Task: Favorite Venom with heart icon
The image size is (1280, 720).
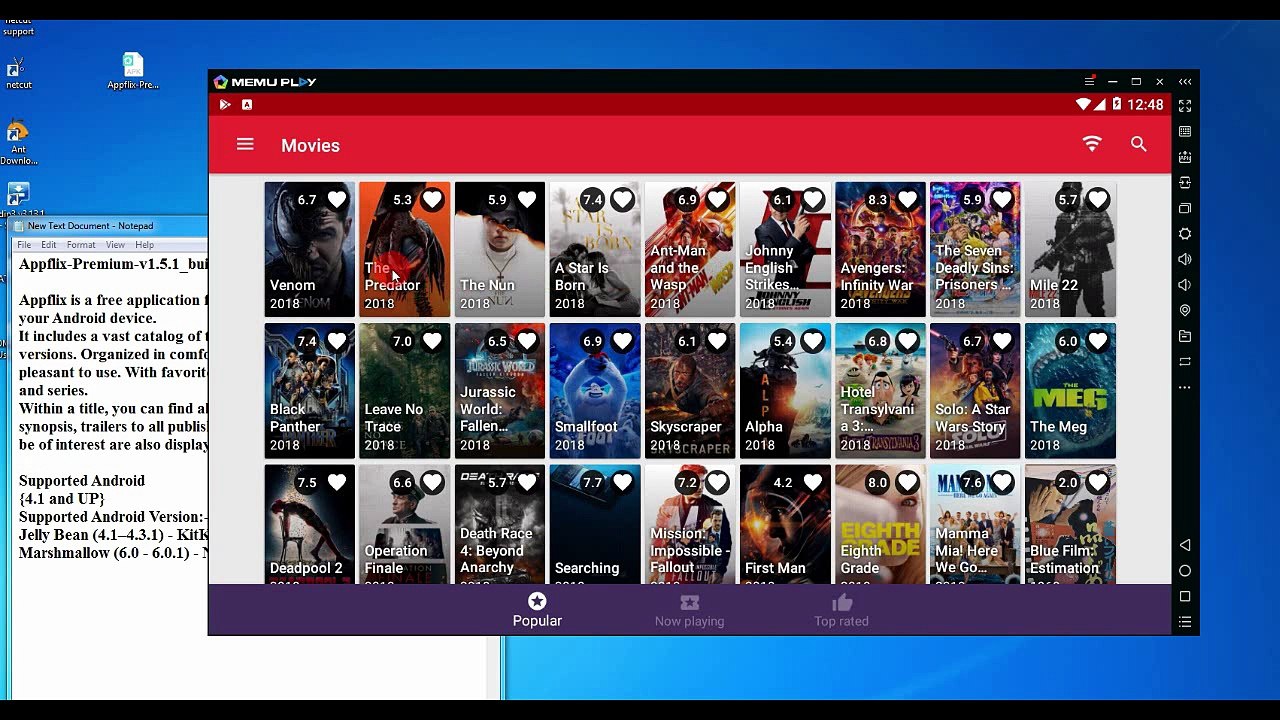Action: [x=337, y=200]
